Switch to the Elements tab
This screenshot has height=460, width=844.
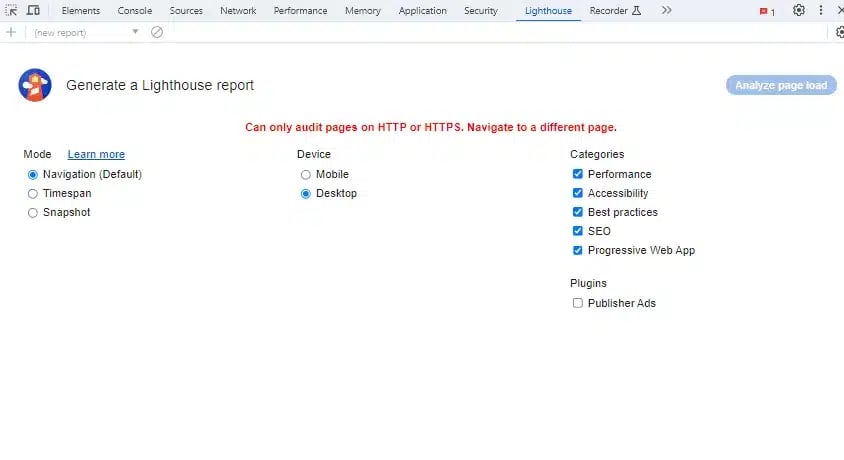(81, 11)
